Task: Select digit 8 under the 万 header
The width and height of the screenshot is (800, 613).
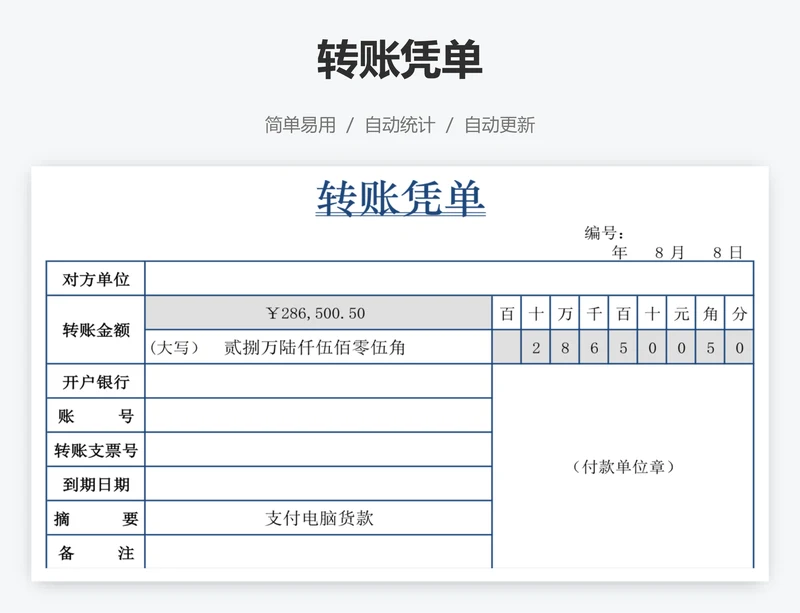Action: 565,347
